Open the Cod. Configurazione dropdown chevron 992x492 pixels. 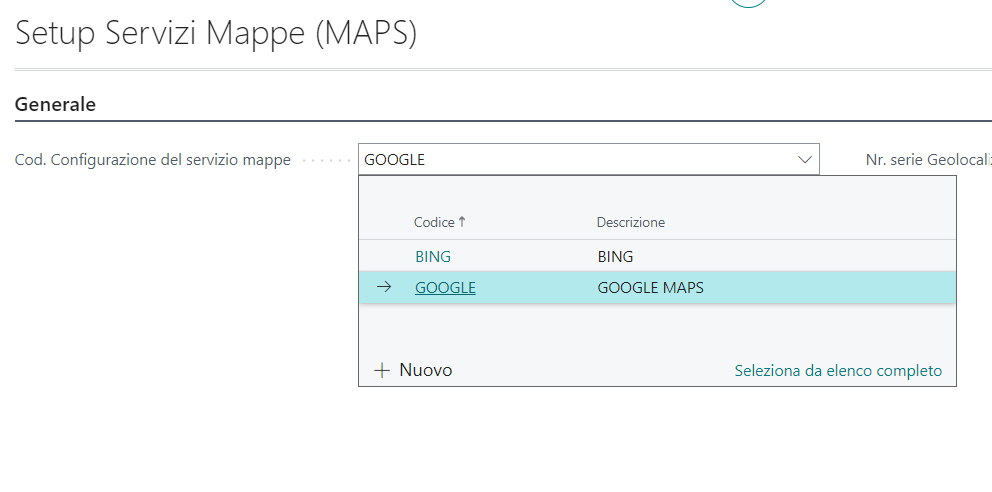(805, 159)
